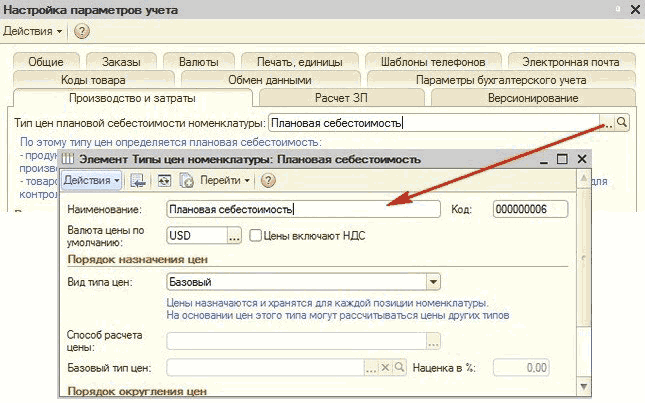
Task: Click into the Наименование text field
Action: pos(303,209)
